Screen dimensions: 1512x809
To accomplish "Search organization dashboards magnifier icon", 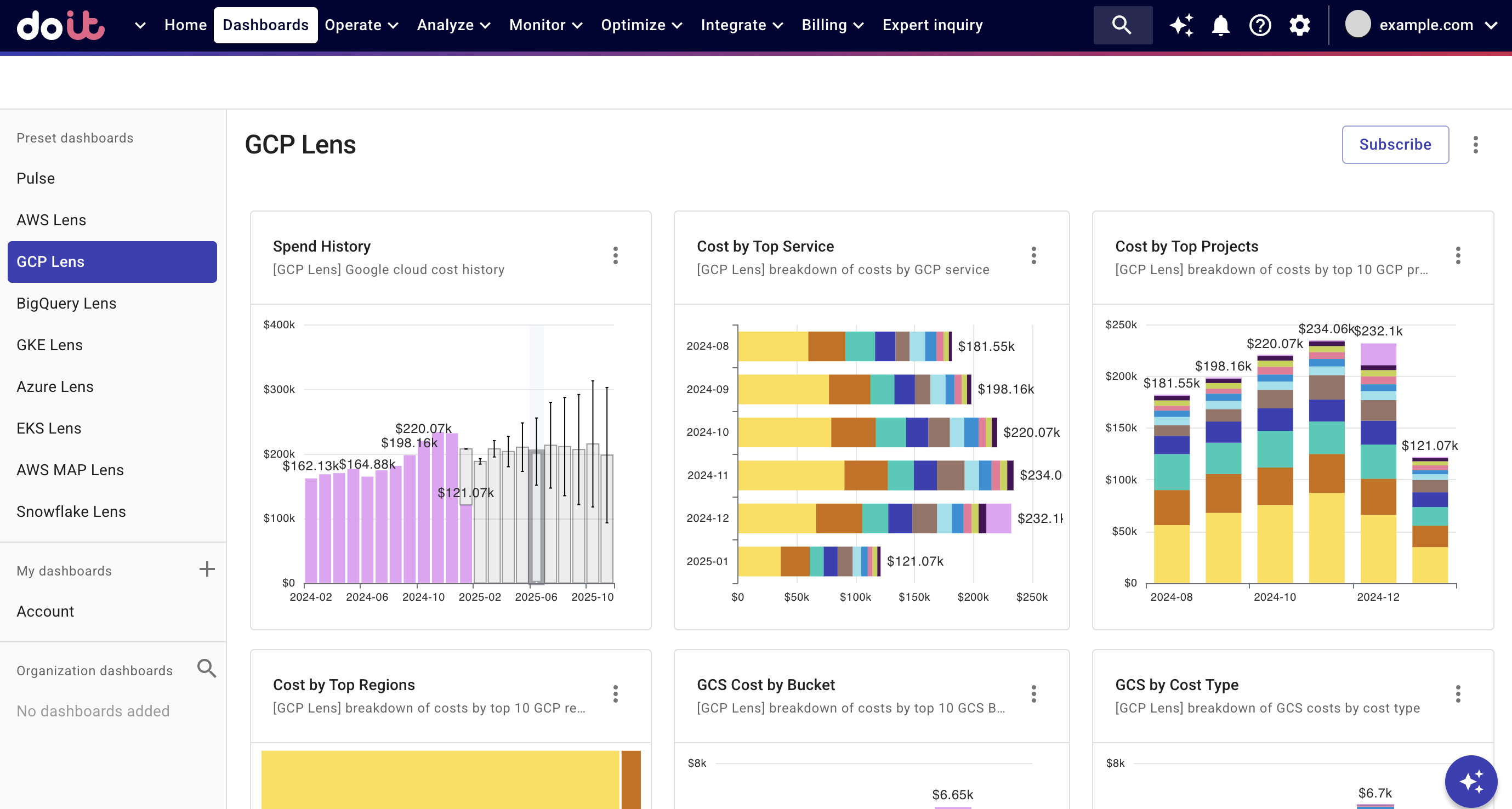I will pos(207,669).
